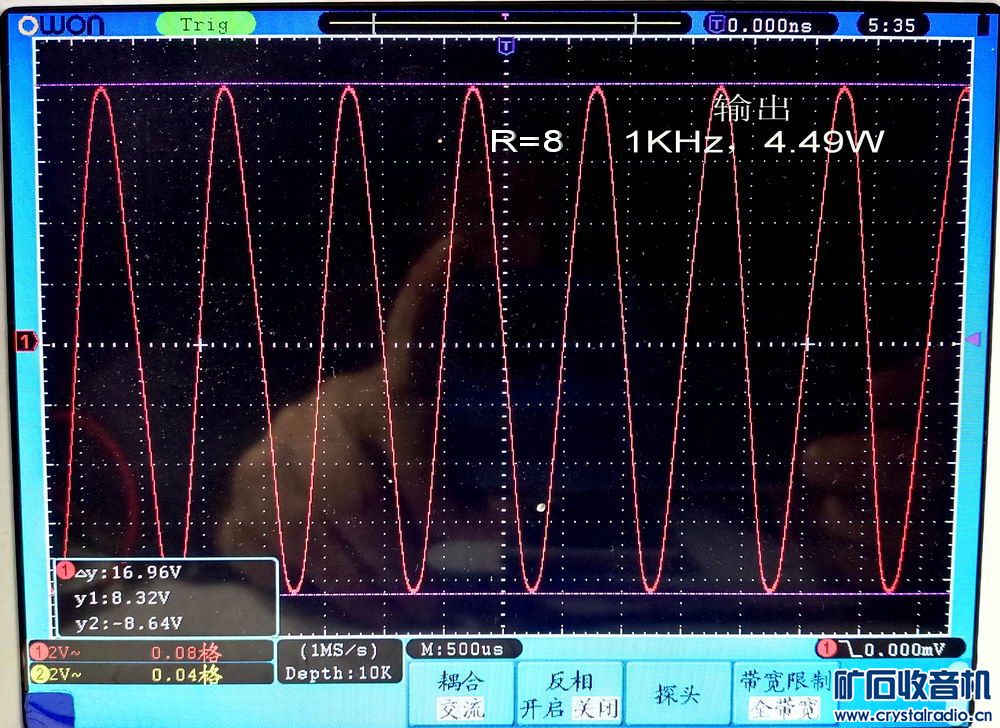Click the purple trigger level arrow on right edge
Viewport: 1000px width, 728px height.
coord(973,339)
